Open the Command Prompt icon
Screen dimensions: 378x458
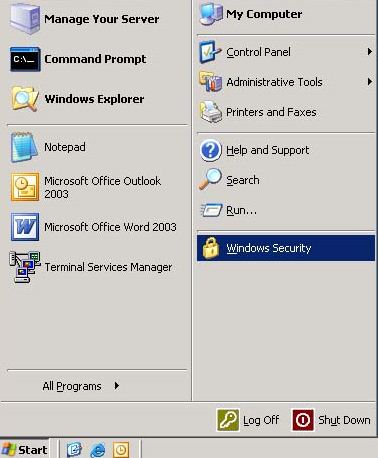tap(25, 59)
